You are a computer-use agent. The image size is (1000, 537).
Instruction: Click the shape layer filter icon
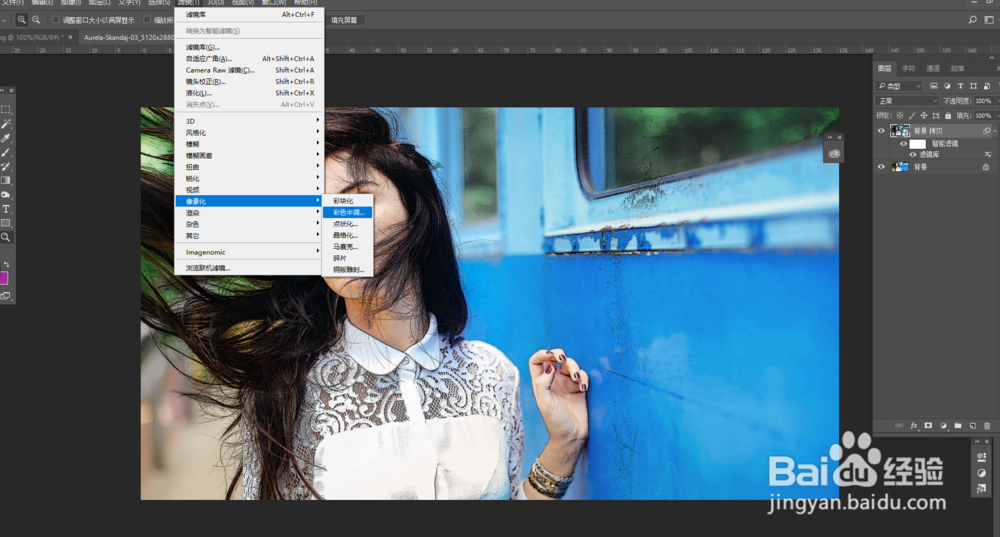pyautogui.click(x=973, y=85)
